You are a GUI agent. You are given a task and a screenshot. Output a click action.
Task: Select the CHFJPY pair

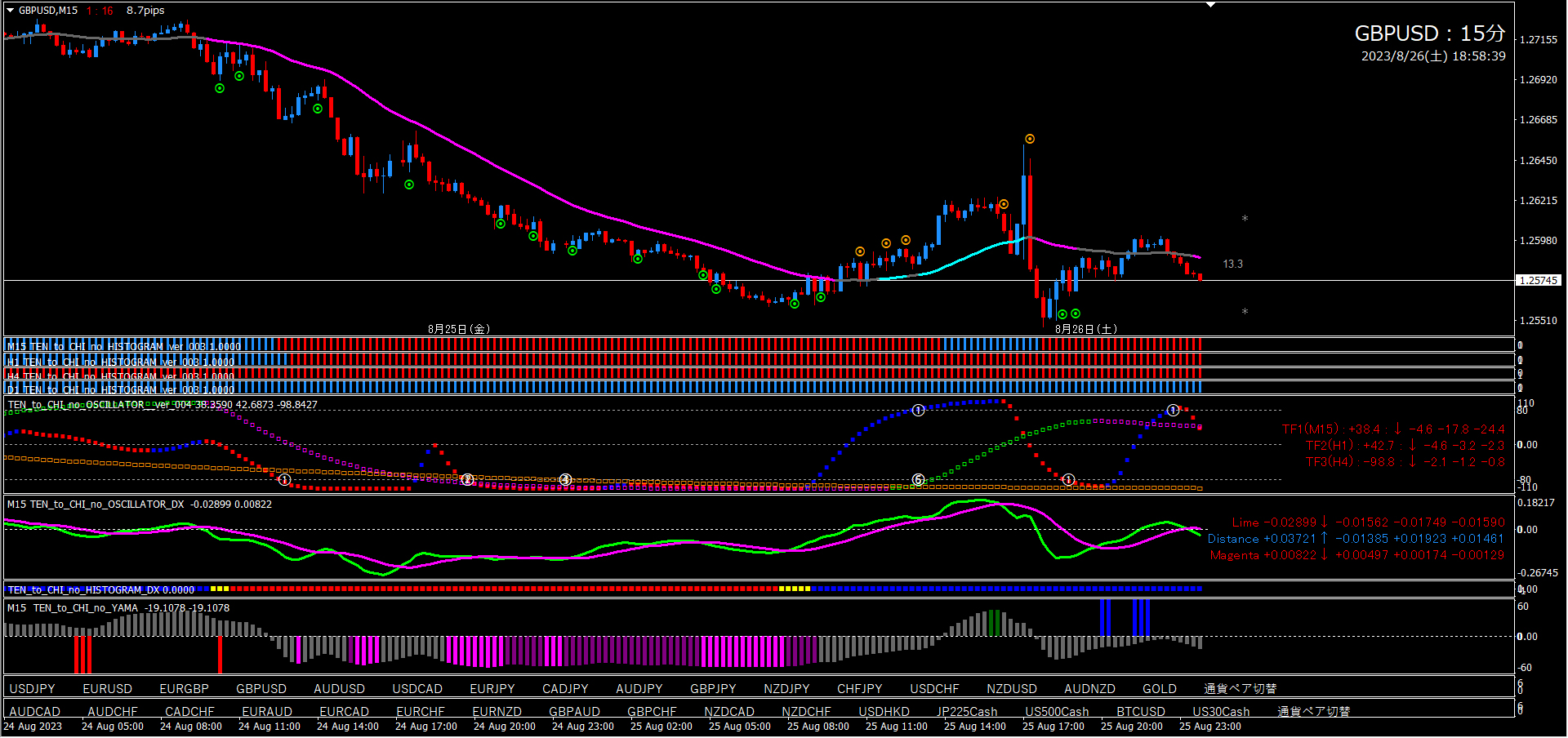click(860, 689)
